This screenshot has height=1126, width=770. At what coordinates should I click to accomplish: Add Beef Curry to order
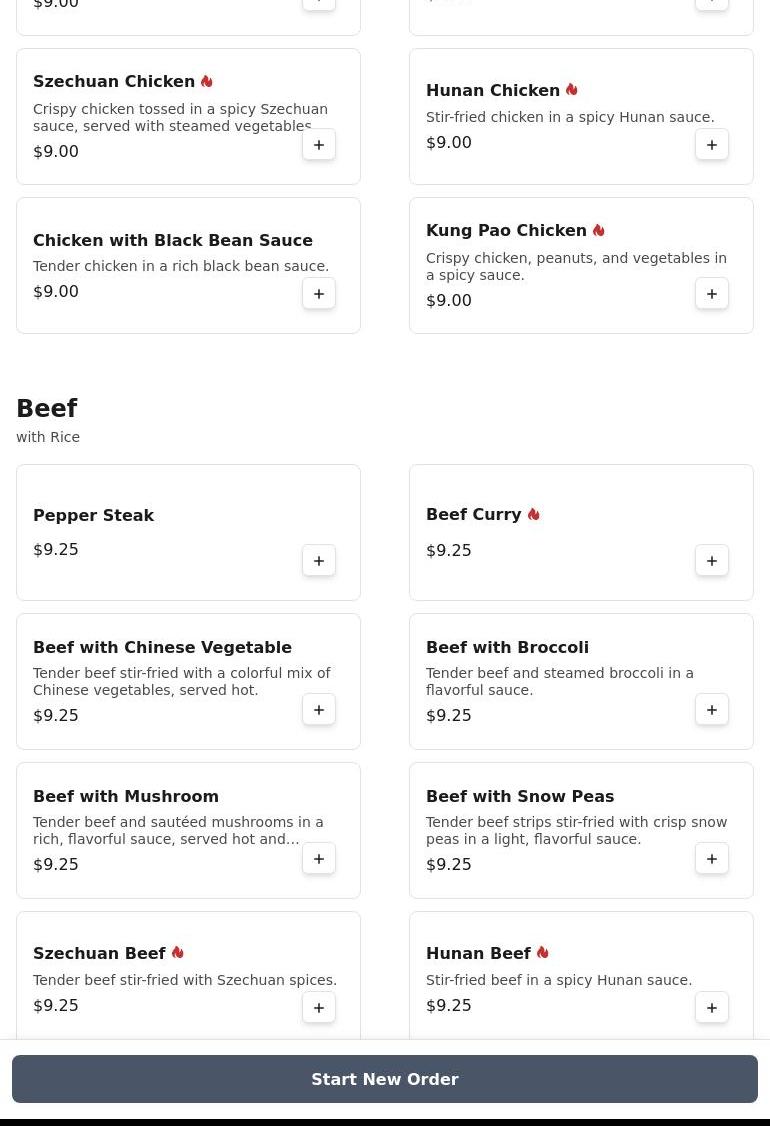(712, 561)
